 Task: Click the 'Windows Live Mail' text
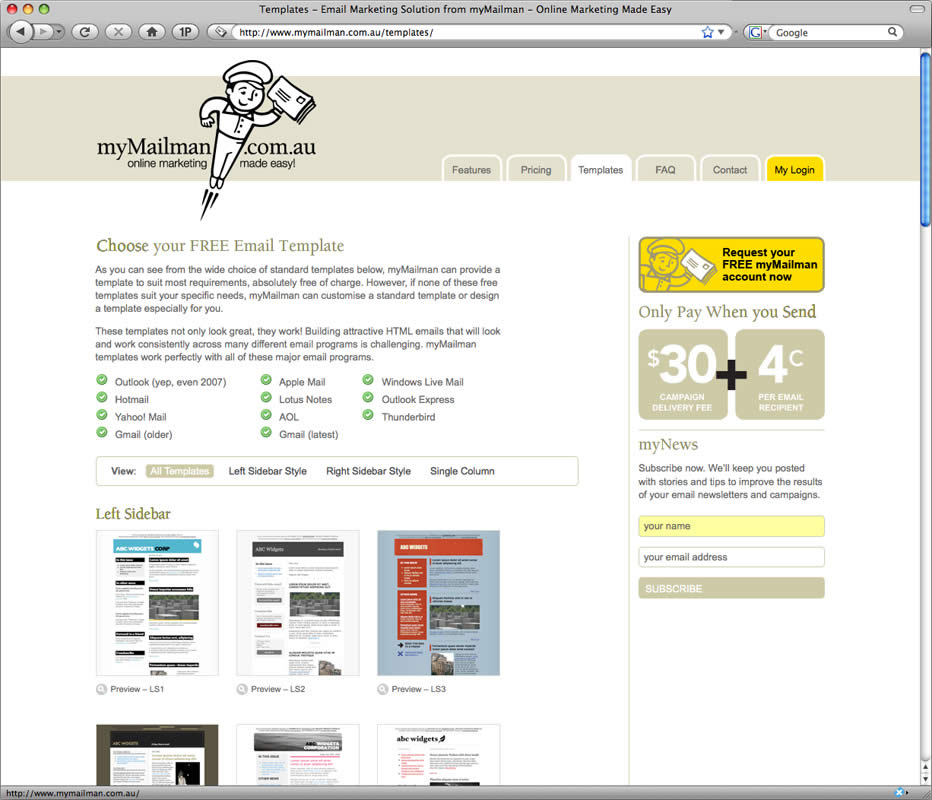(x=422, y=382)
